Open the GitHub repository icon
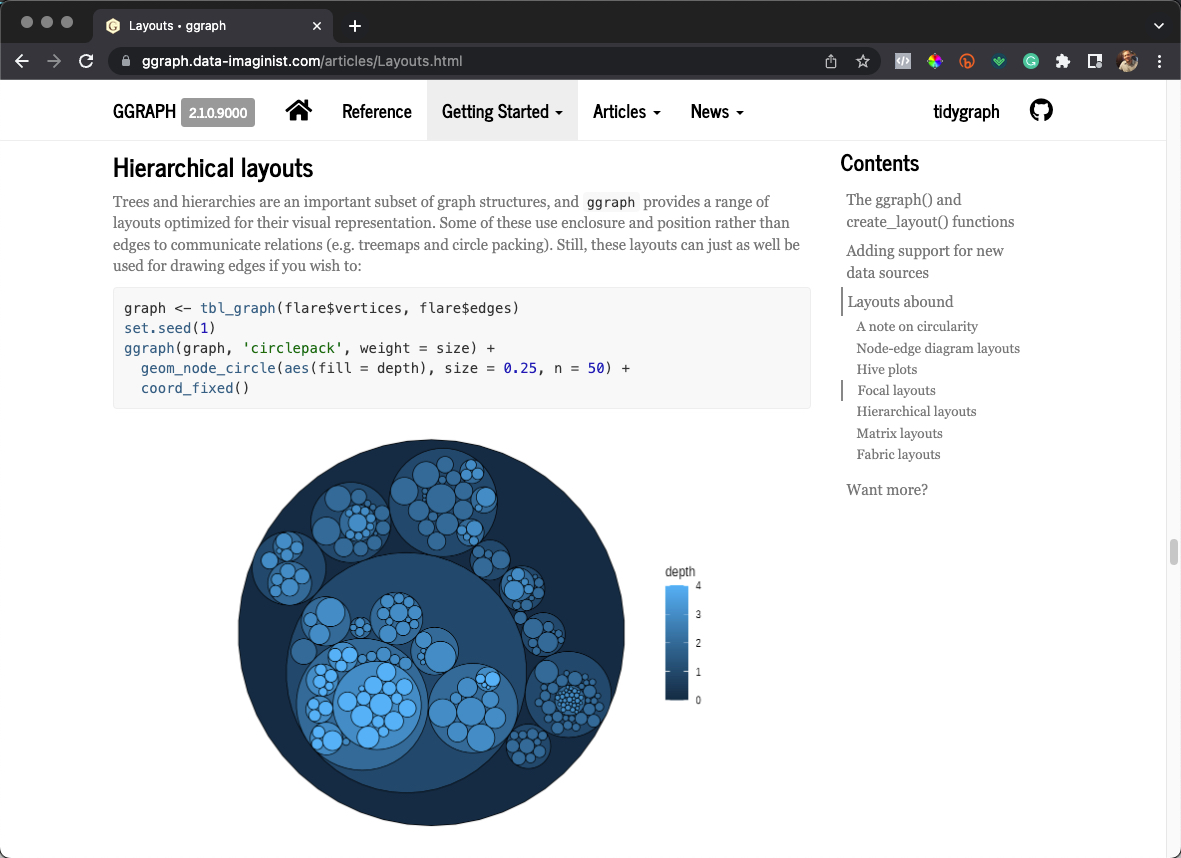 tap(1041, 111)
